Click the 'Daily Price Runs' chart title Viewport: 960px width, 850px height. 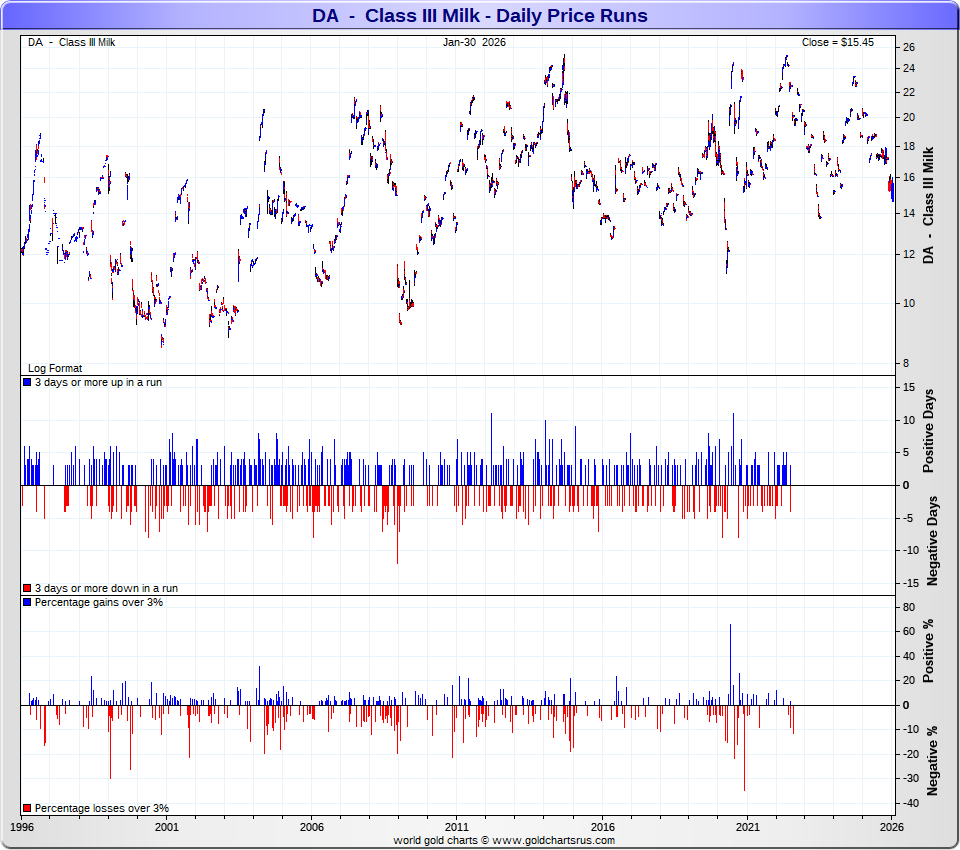(x=479, y=16)
